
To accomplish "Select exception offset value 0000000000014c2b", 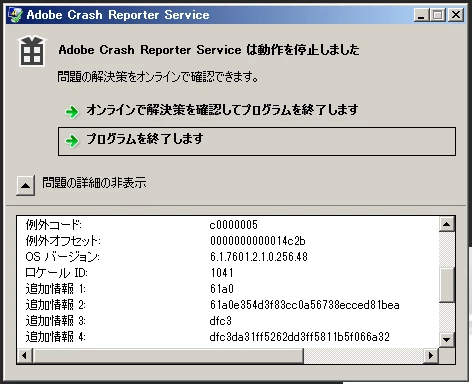I will (258, 241).
